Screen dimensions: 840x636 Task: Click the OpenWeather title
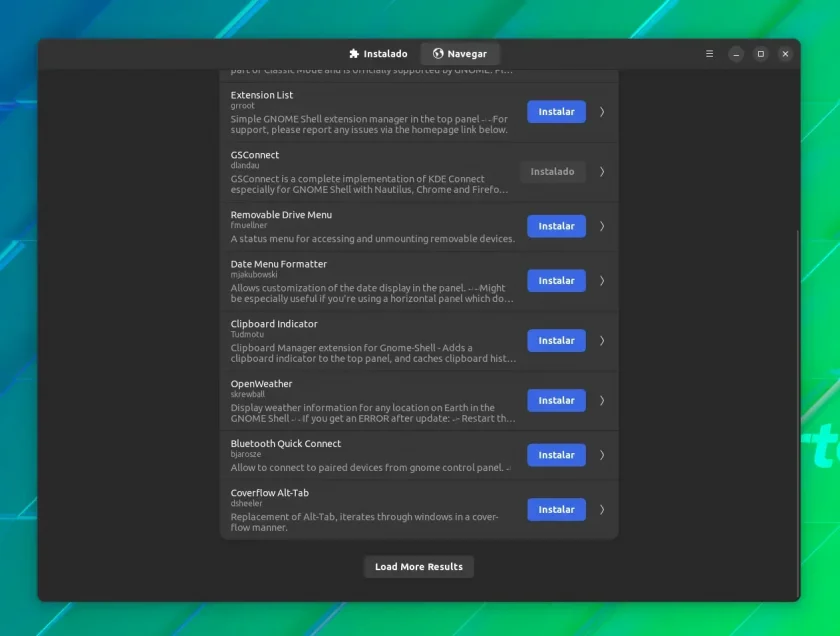click(x=261, y=384)
